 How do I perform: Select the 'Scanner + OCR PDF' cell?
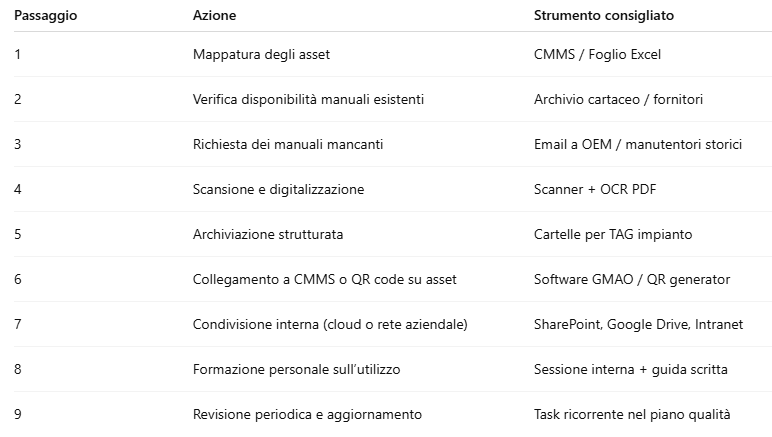click(595, 189)
